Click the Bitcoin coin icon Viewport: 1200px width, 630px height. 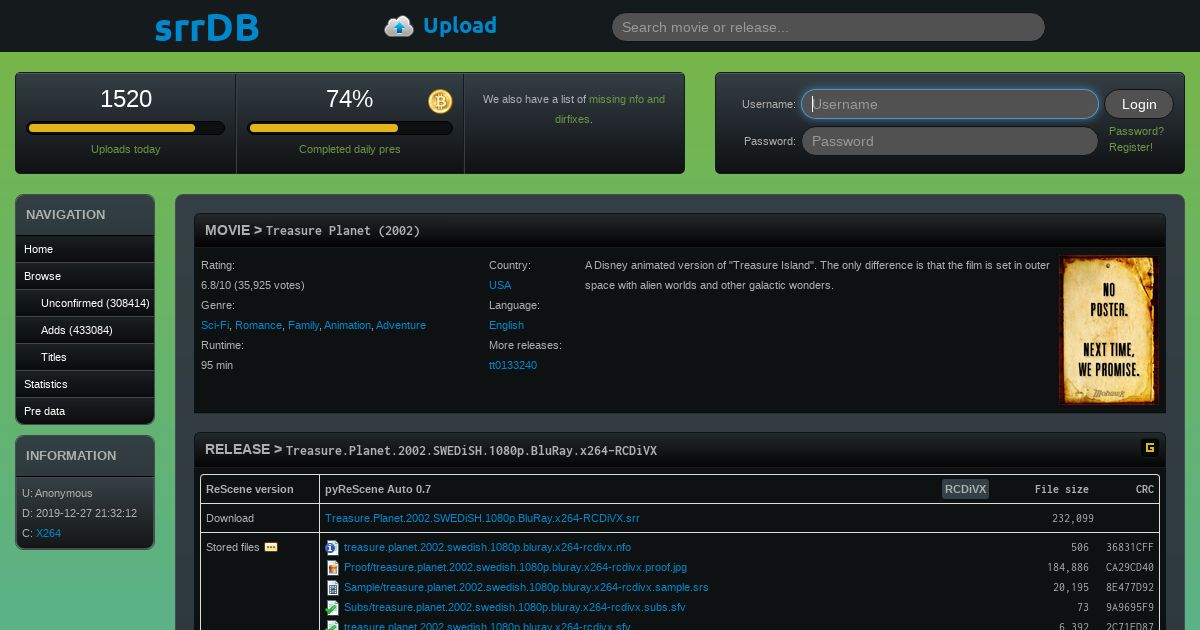[x=440, y=101]
